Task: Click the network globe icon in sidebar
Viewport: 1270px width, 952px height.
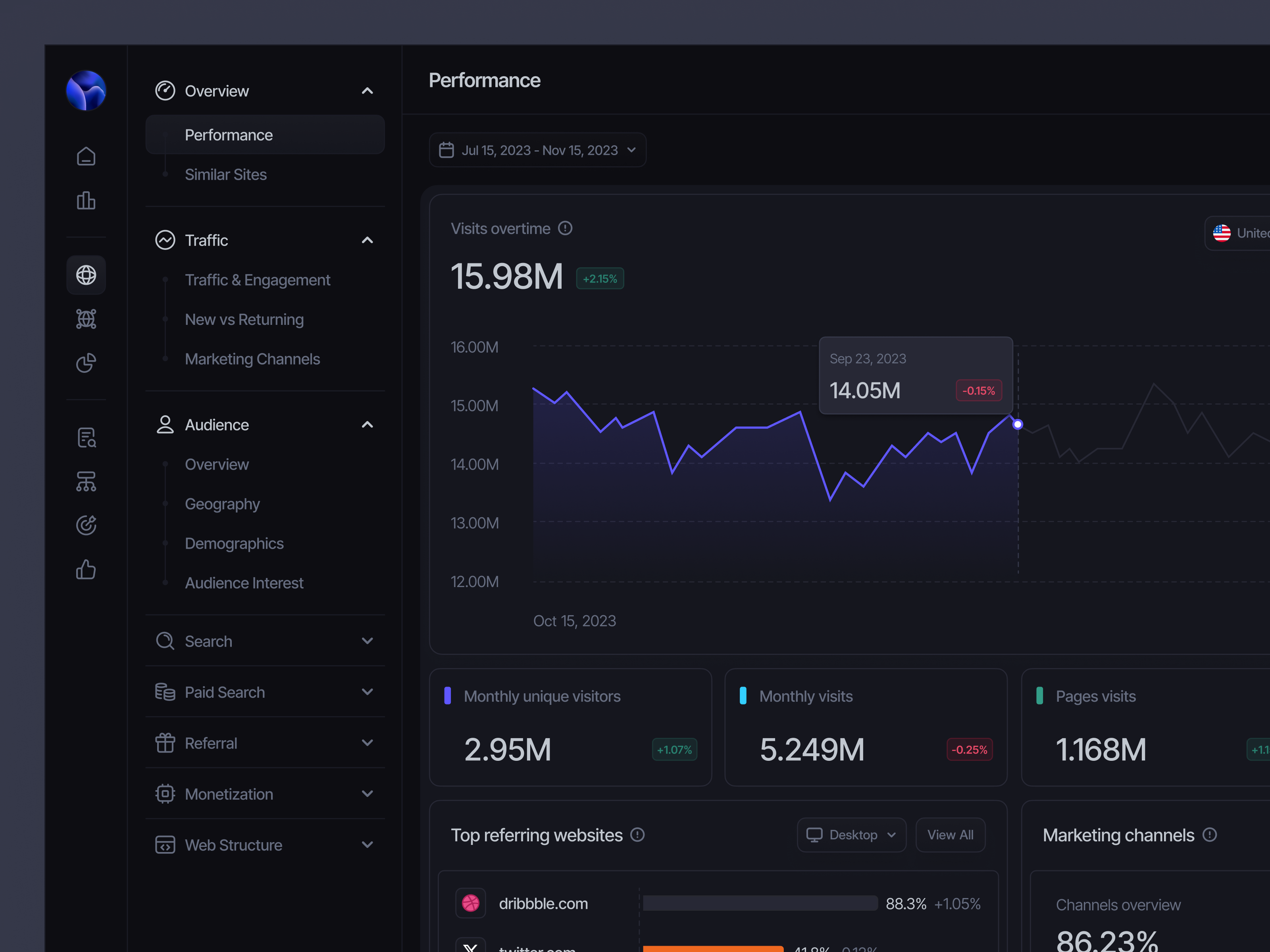Action: 86,319
